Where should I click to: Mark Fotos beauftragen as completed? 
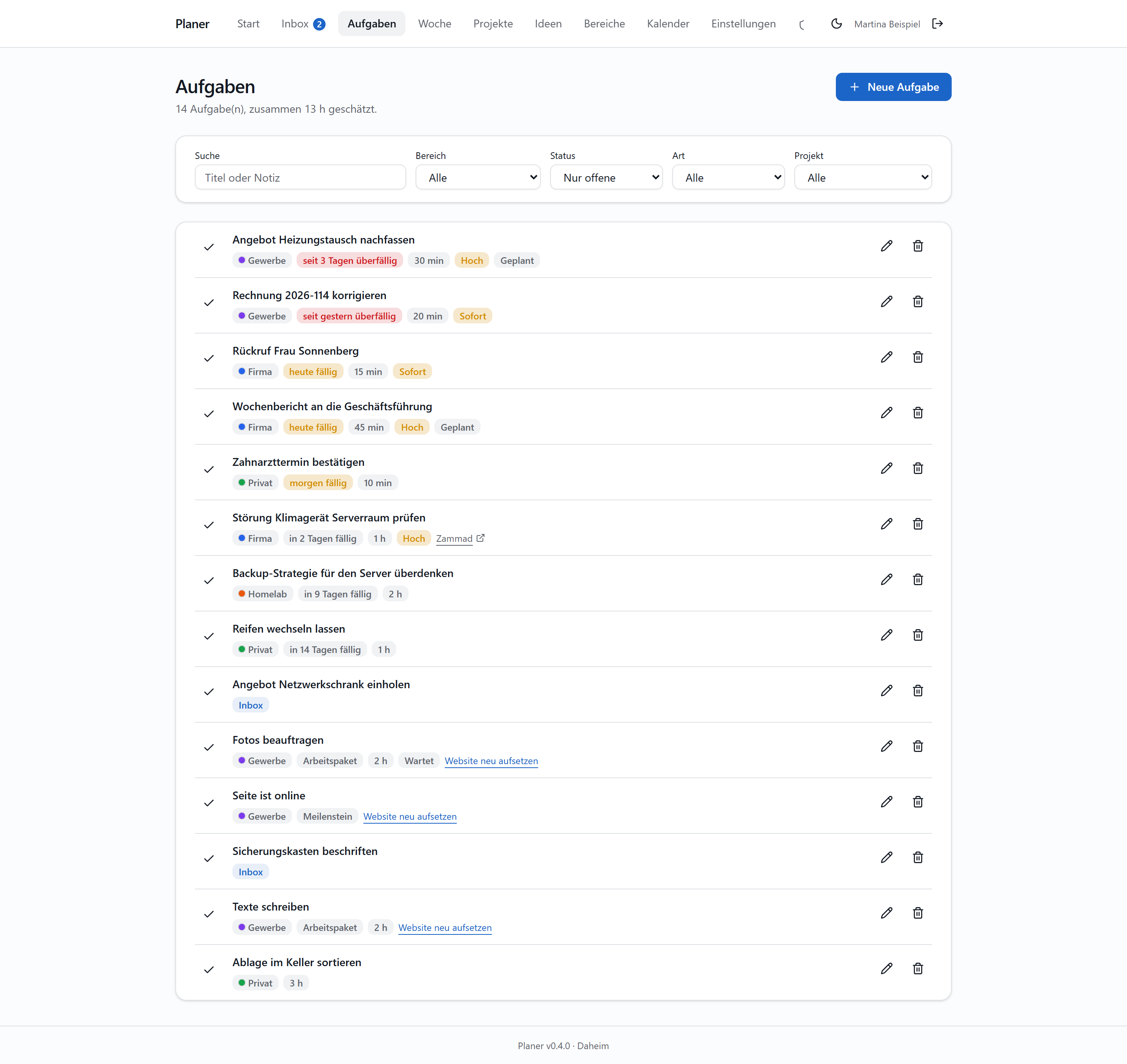(209, 748)
